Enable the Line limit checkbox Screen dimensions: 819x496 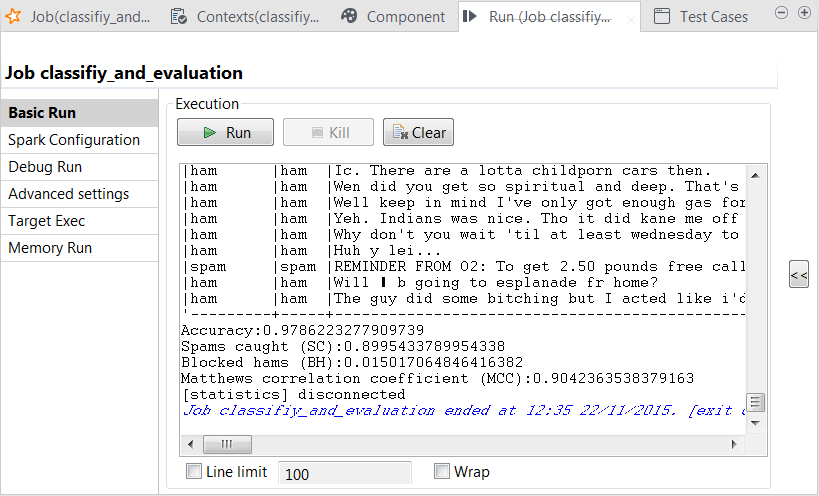click(194, 471)
